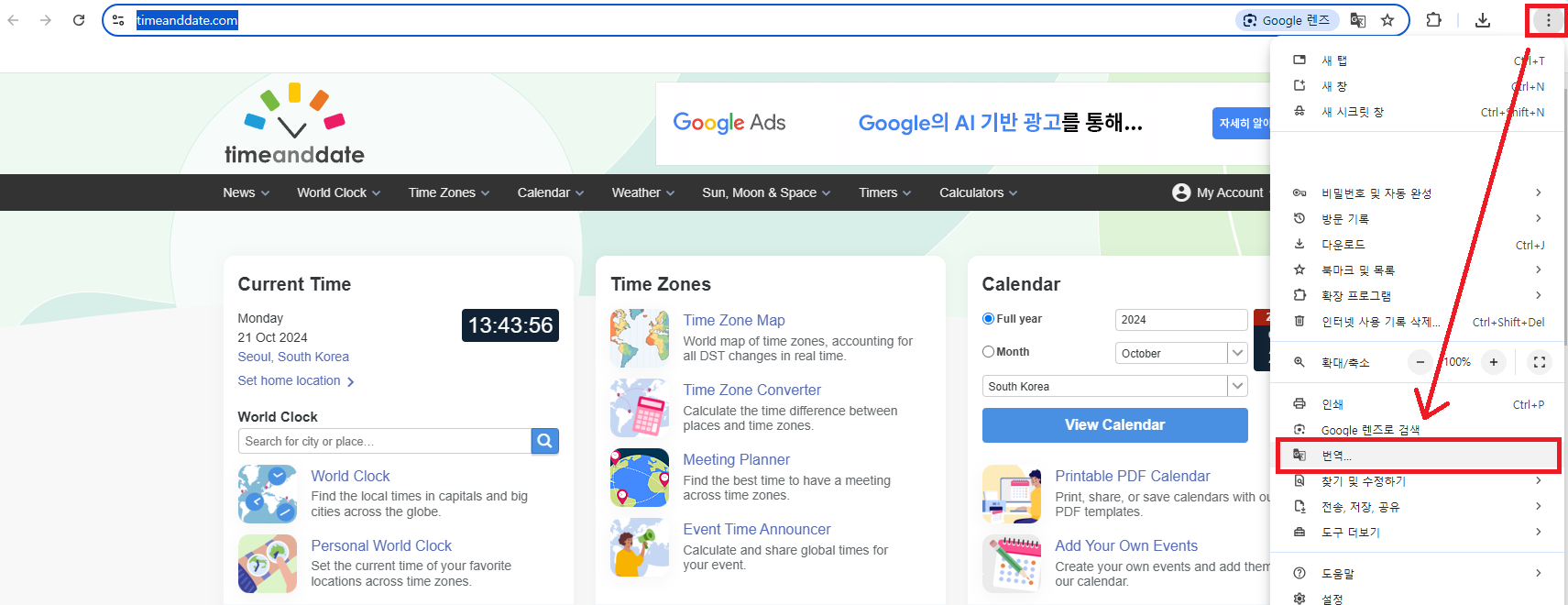Open 전송, 저장, 공유 submenu

pos(1418,506)
